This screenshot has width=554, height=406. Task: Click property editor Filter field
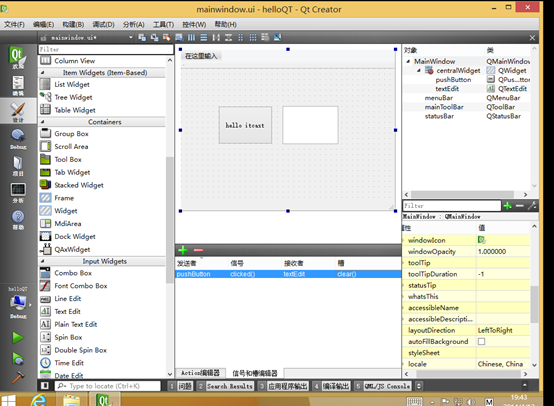pos(452,206)
